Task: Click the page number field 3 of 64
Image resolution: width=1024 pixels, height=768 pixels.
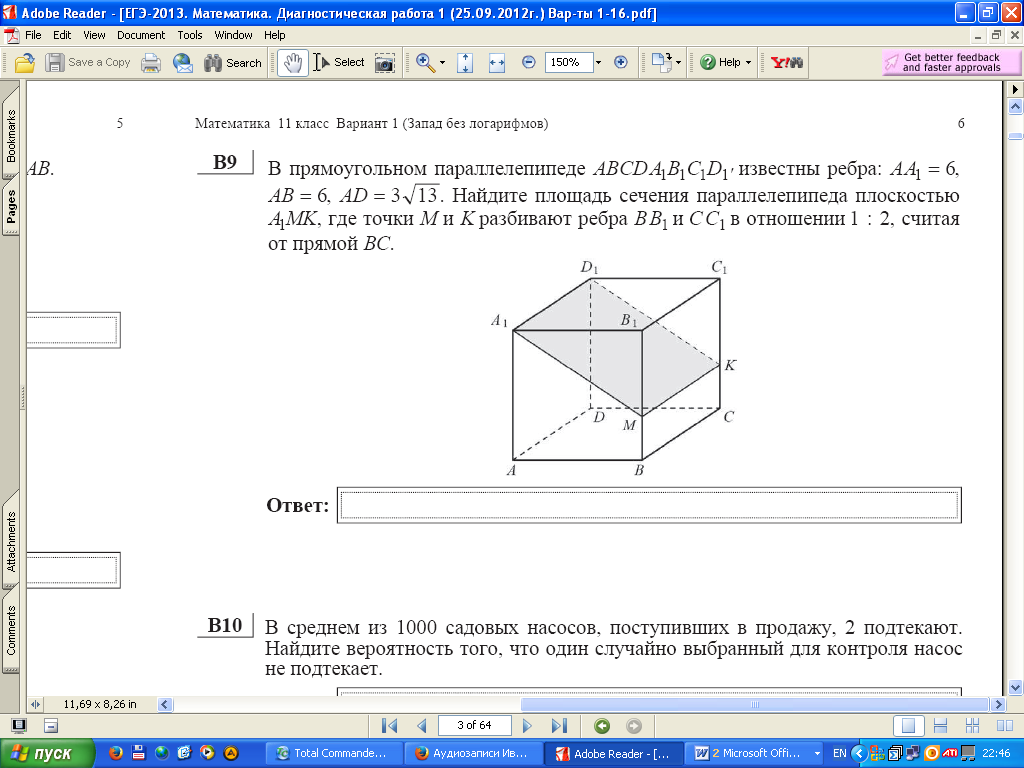Action: [474, 726]
